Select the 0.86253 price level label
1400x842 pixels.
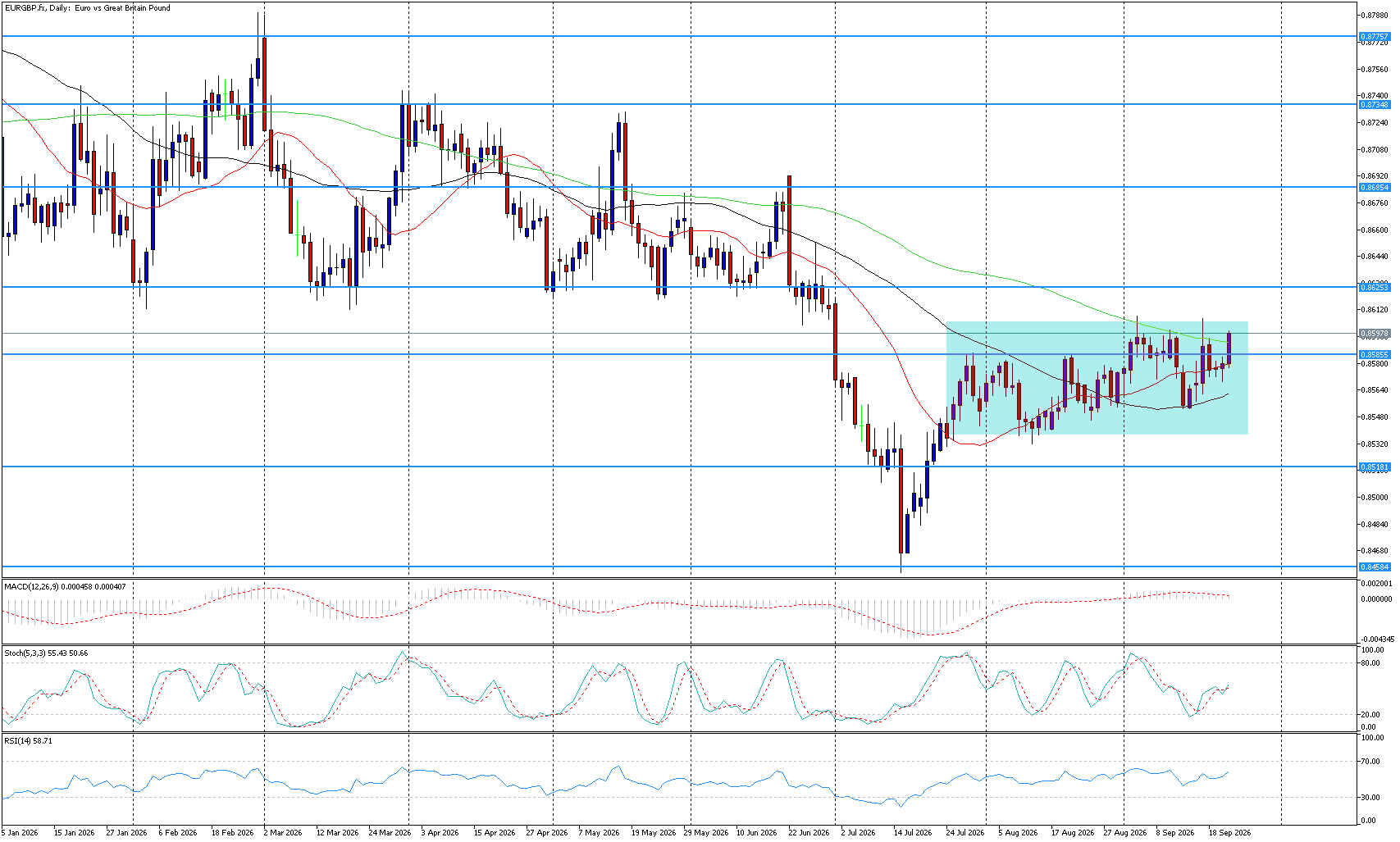pyautogui.click(x=1375, y=288)
